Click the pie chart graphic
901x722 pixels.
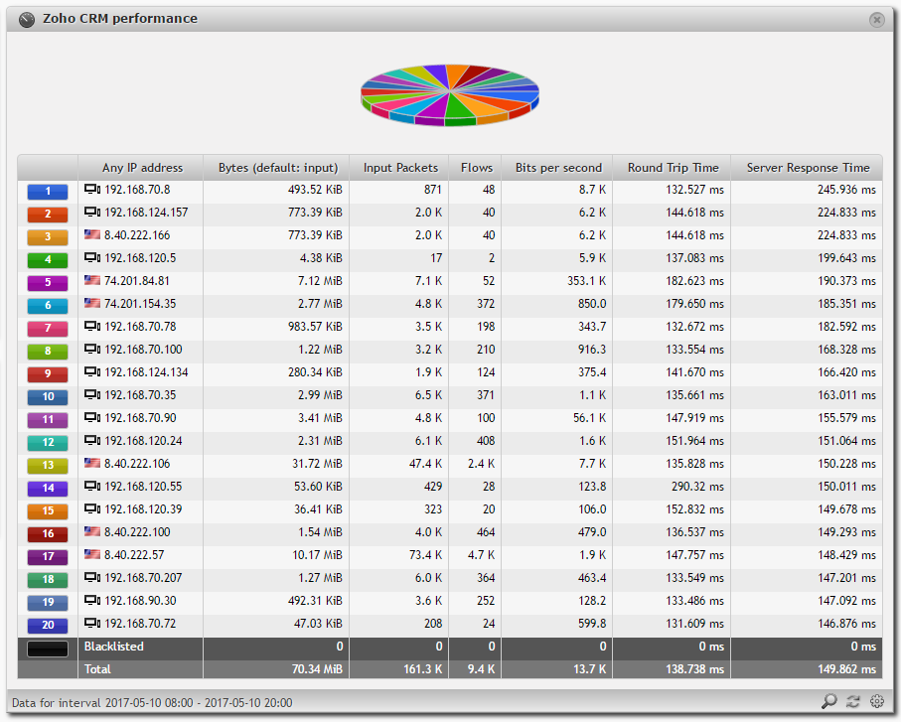coord(450,95)
